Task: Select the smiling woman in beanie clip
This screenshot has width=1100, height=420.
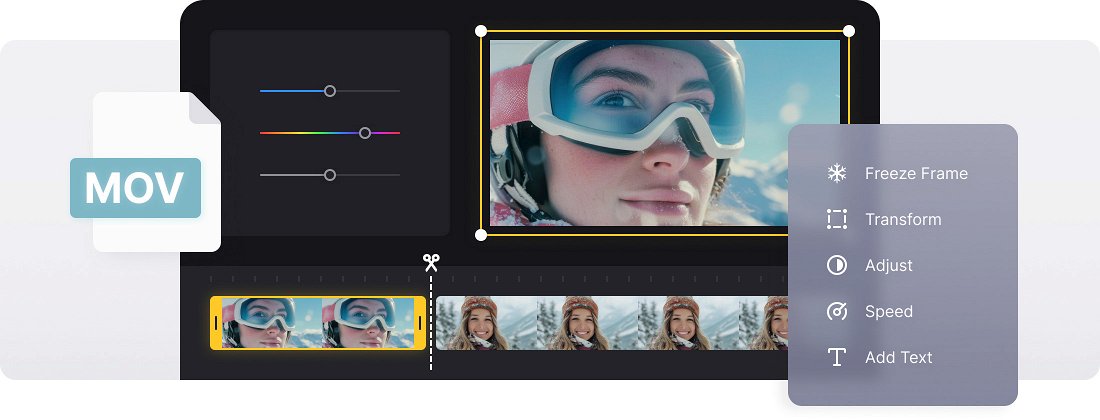Action: [x=612, y=323]
